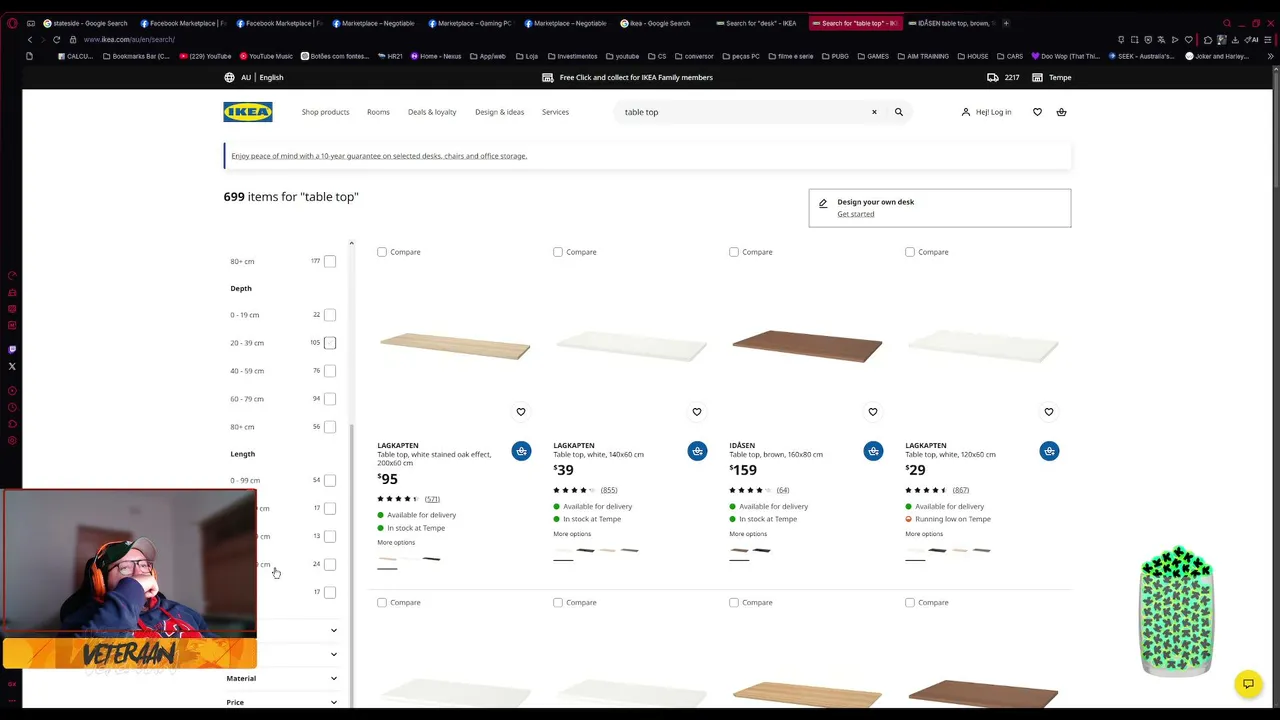1280x720 pixels.
Task: Open a new browser tab with plus
Action: (x=1006, y=23)
